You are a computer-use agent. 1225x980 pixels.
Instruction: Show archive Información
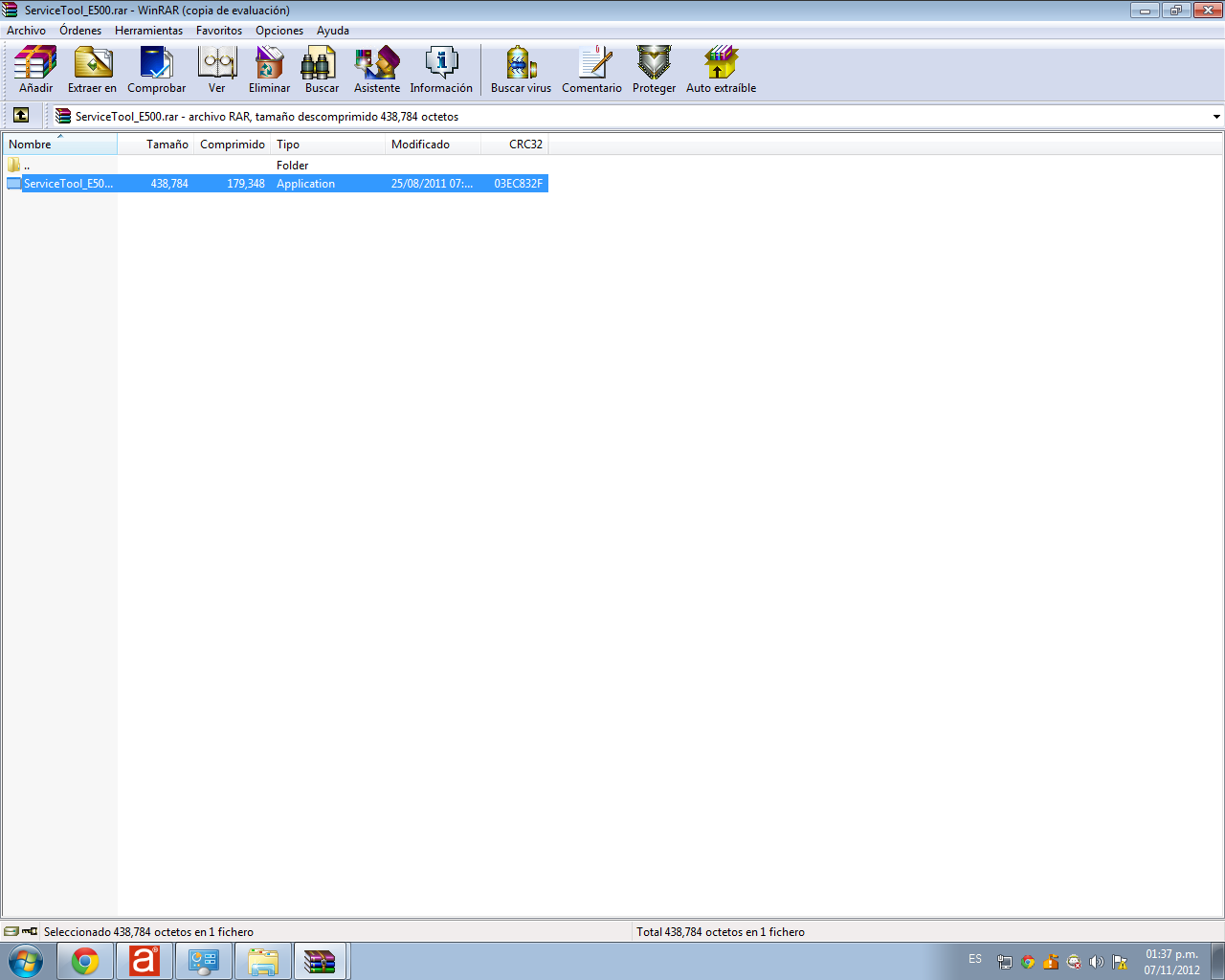pos(441,70)
